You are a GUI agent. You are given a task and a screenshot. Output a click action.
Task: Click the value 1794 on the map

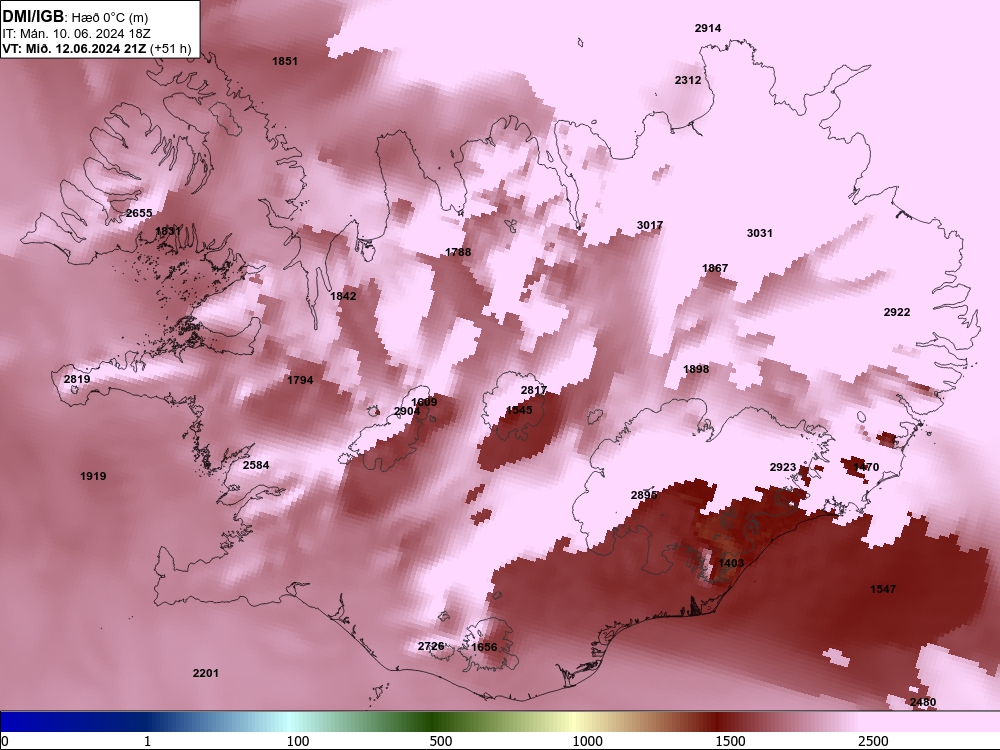[300, 380]
